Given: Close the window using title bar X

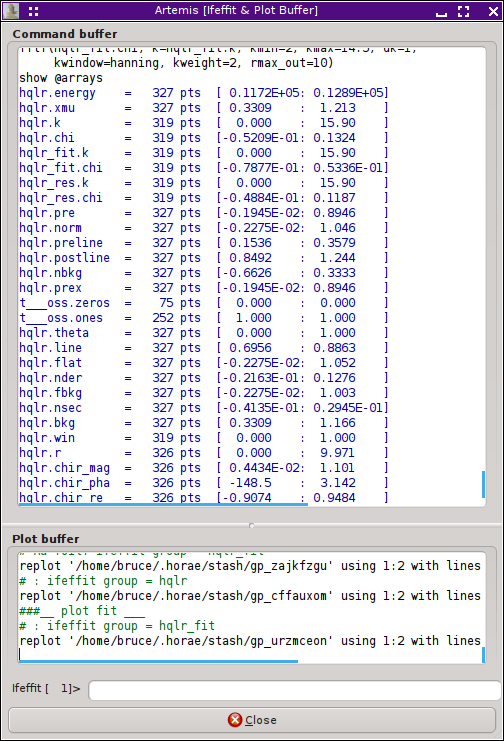Looking at the screenshot, I should tap(493, 11).
